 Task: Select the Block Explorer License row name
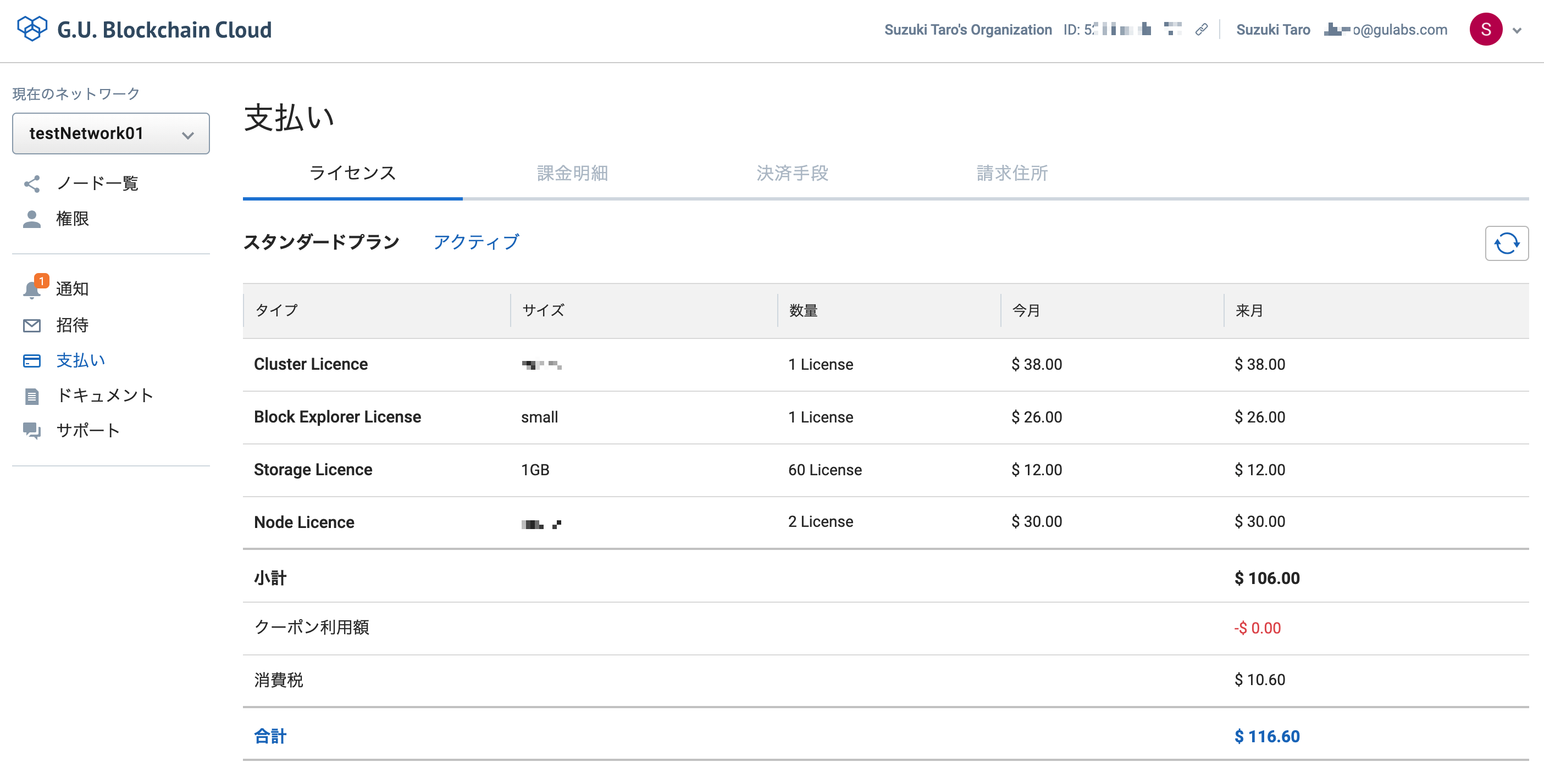[x=337, y=417]
